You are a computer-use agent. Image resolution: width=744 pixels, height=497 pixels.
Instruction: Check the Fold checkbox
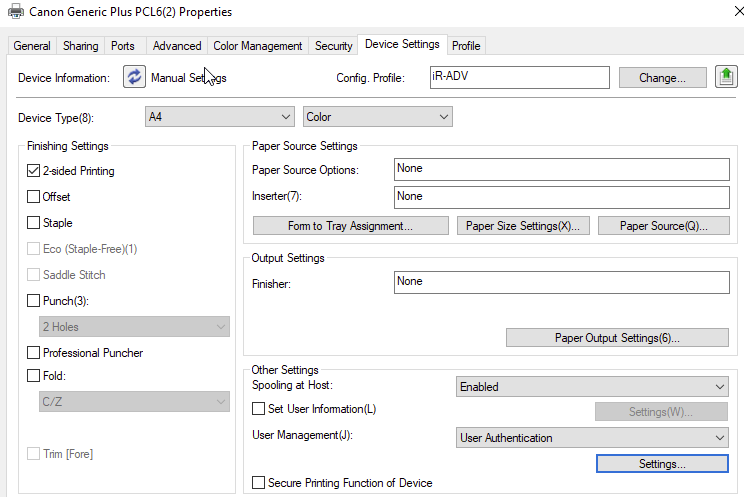33,375
